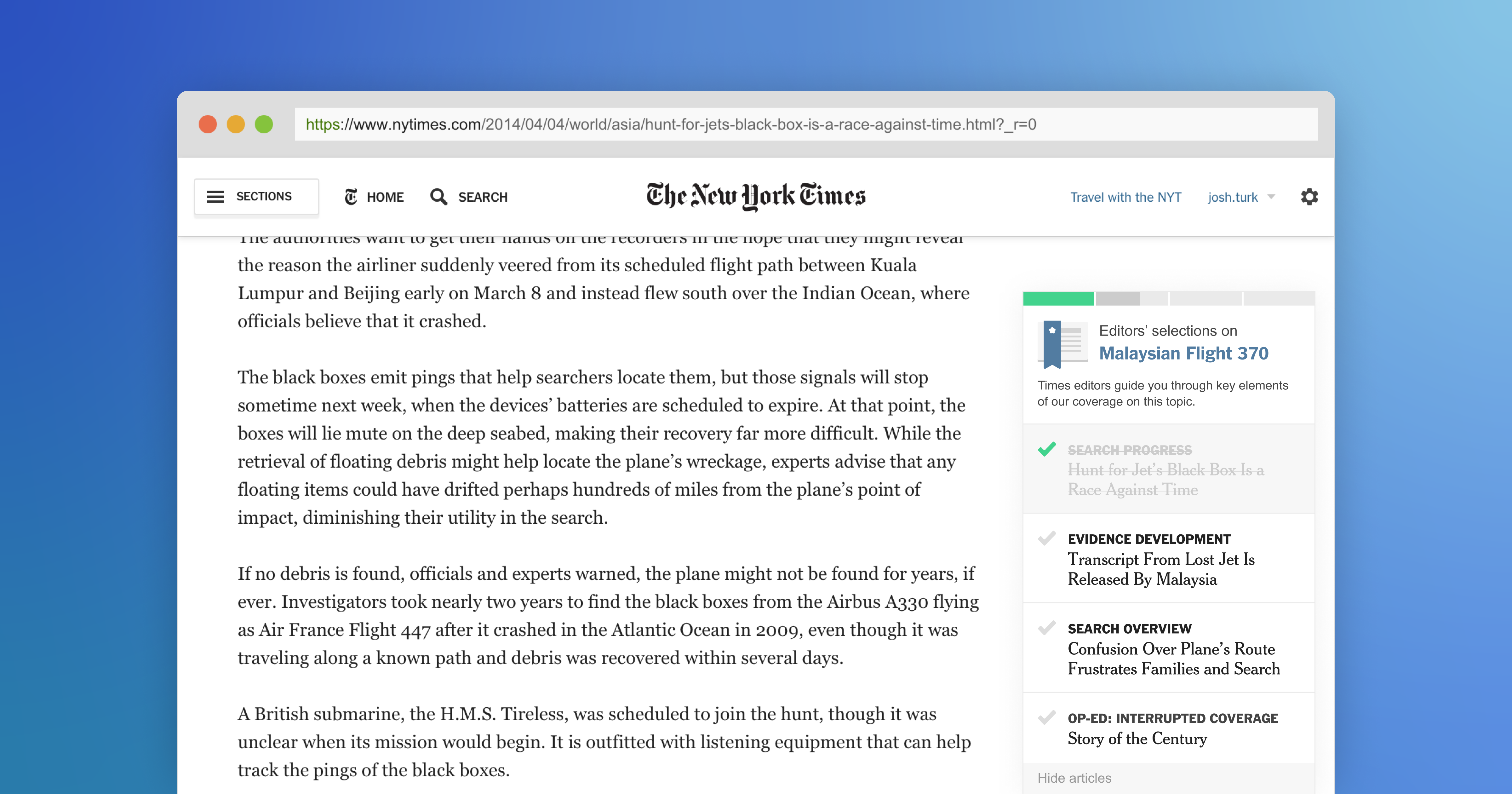Screen dimensions: 1512x794
Task: Click the magnifying glass search icon
Action: tap(438, 197)
